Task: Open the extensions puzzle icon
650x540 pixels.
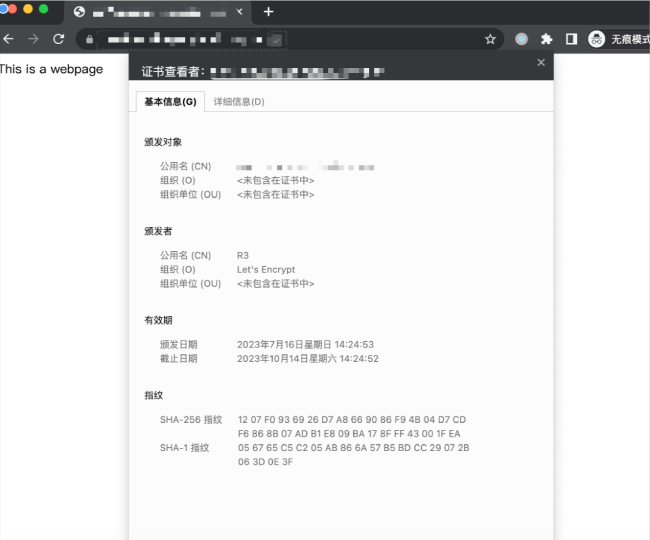Action: (x=546, y=39)
